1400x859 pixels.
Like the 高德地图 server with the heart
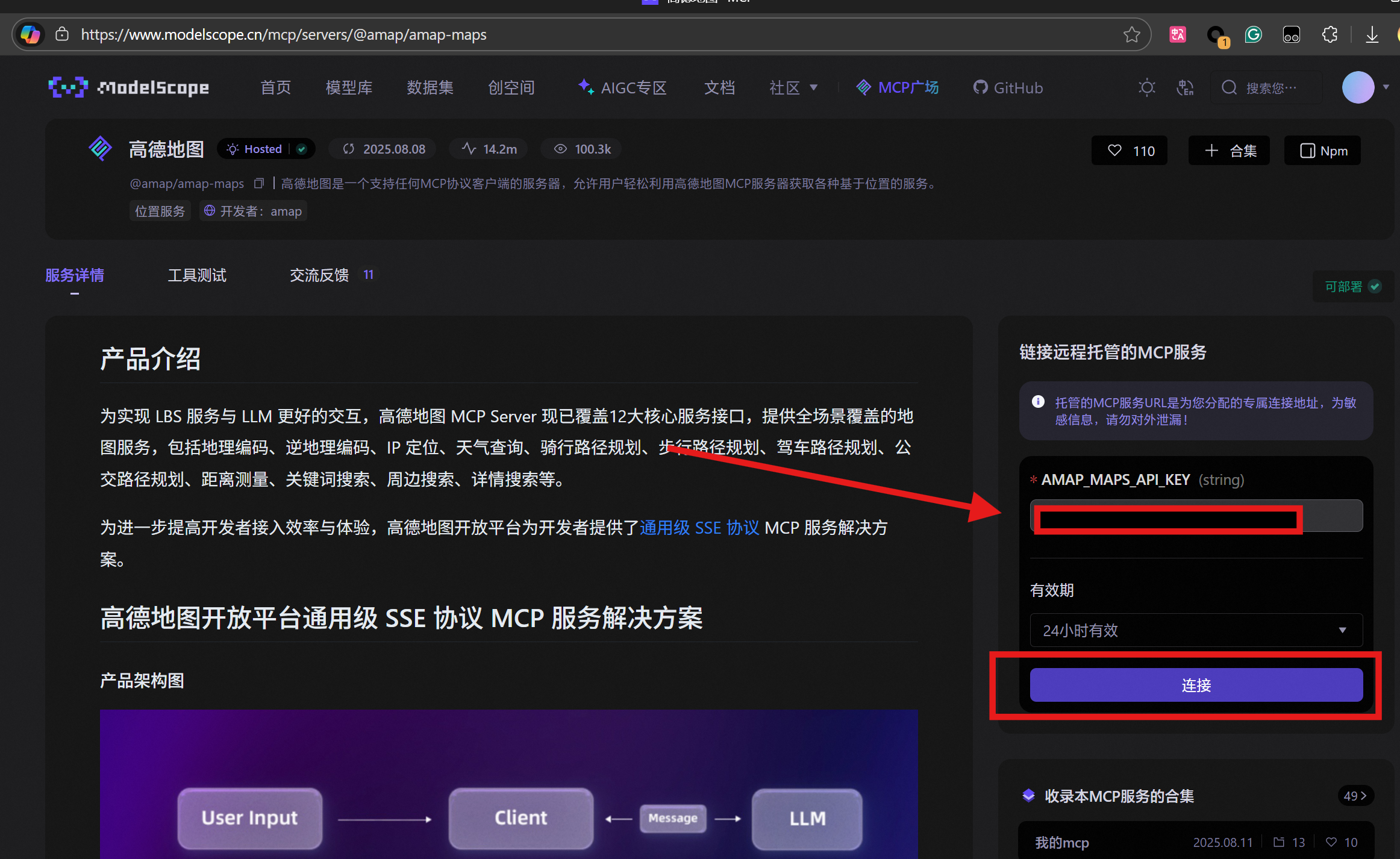click(1114, 150)
